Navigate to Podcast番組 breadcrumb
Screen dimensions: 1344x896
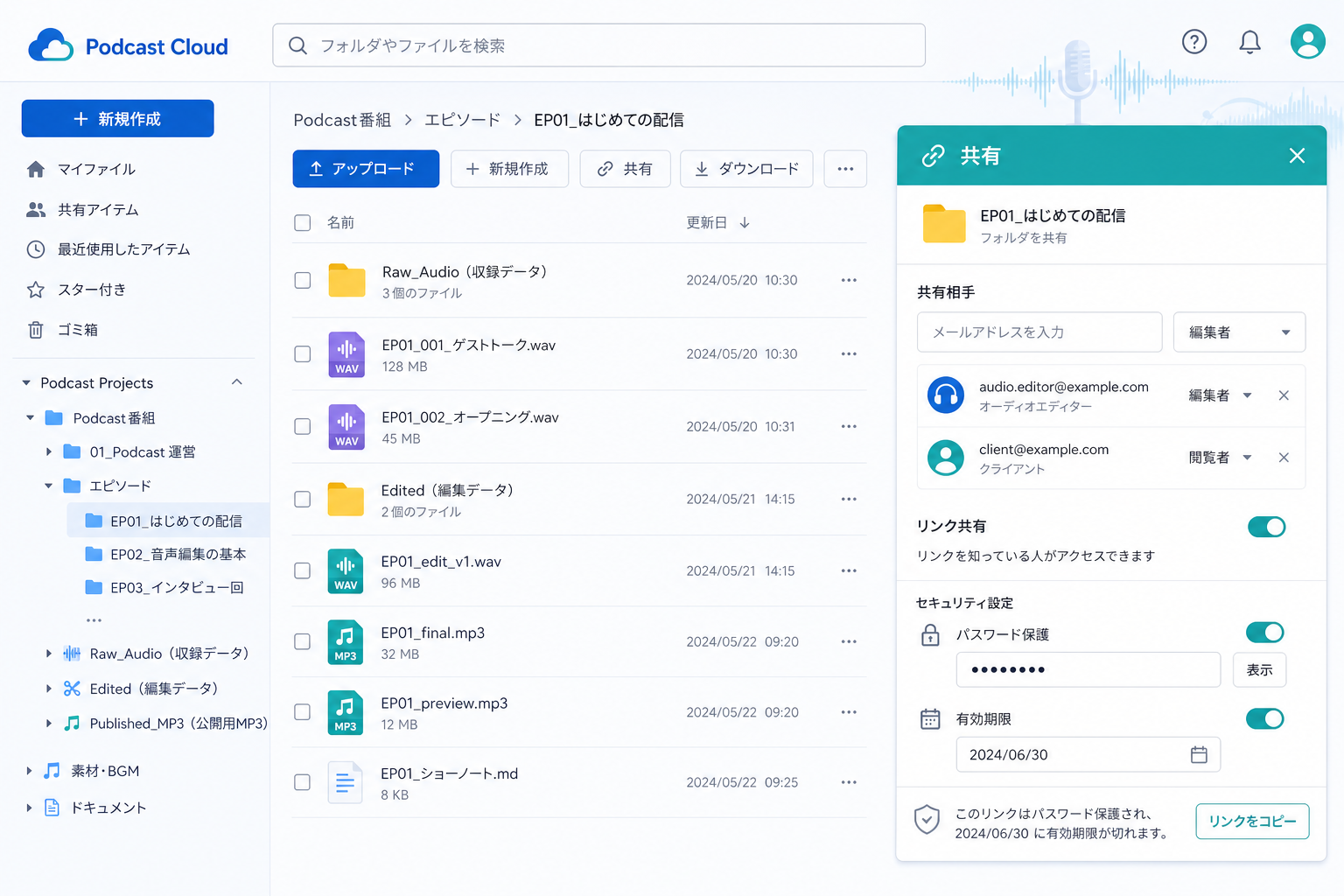(x=342, y=120)
